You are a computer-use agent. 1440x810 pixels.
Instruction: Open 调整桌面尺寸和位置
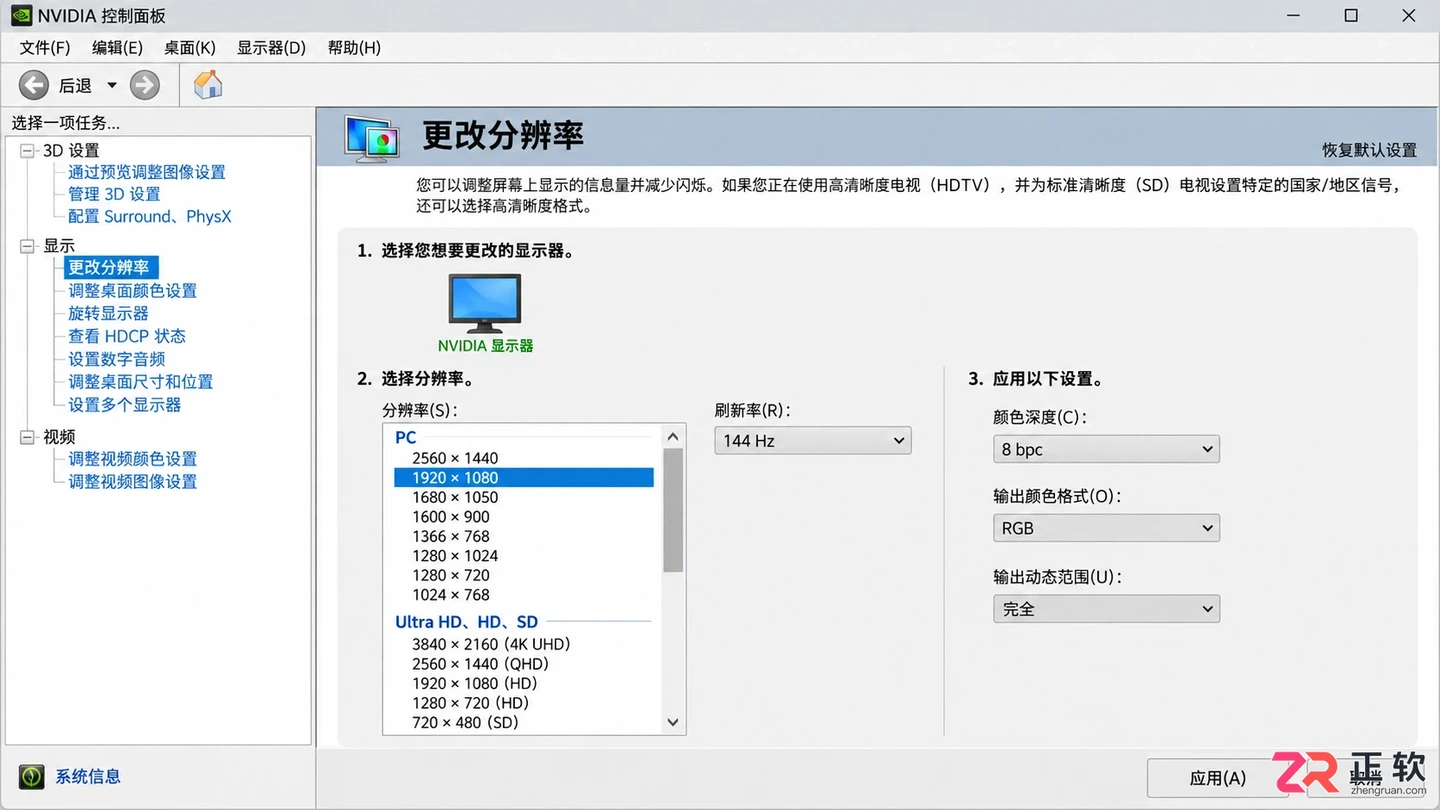[141, 381]
